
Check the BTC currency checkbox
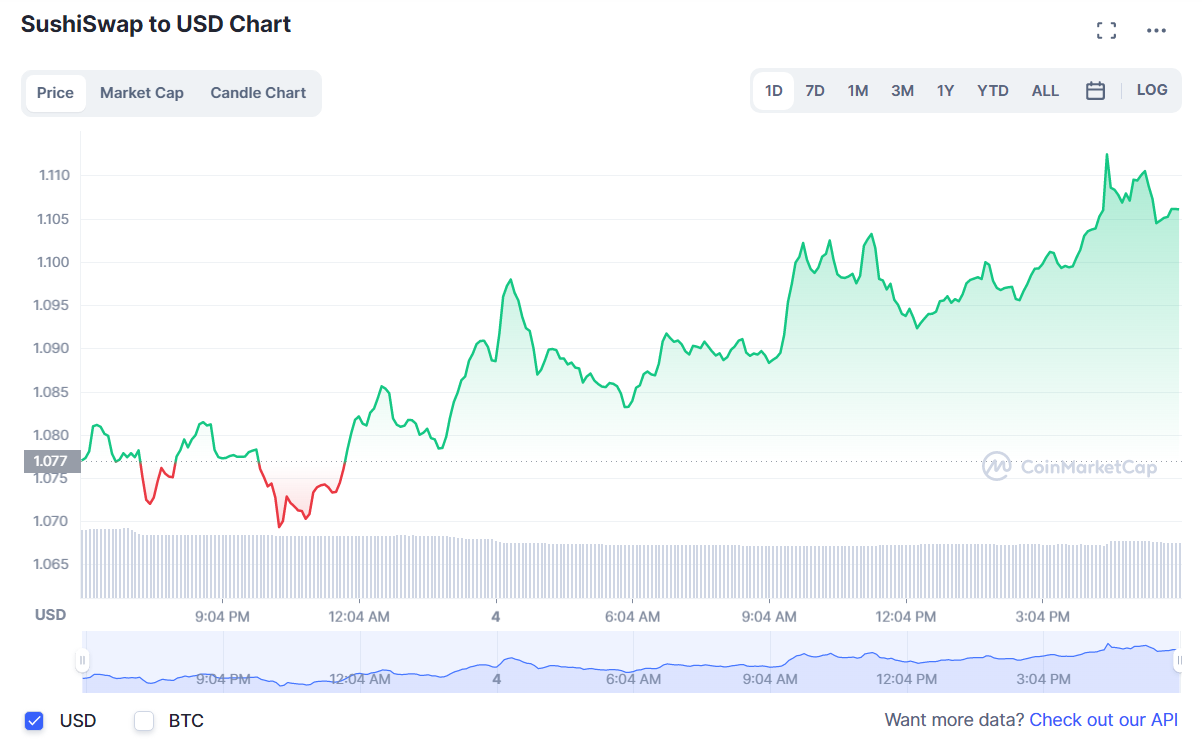144,720
